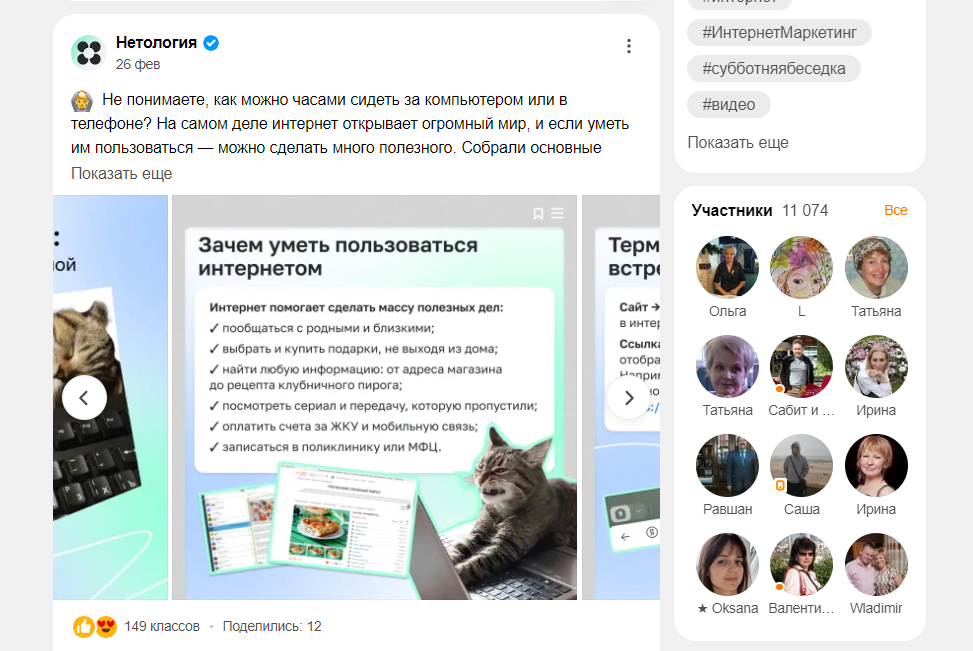The width and height of the screenshot is (973, 651).
Task: Select the #видео hashtag
Action: [x=729, y=104]
